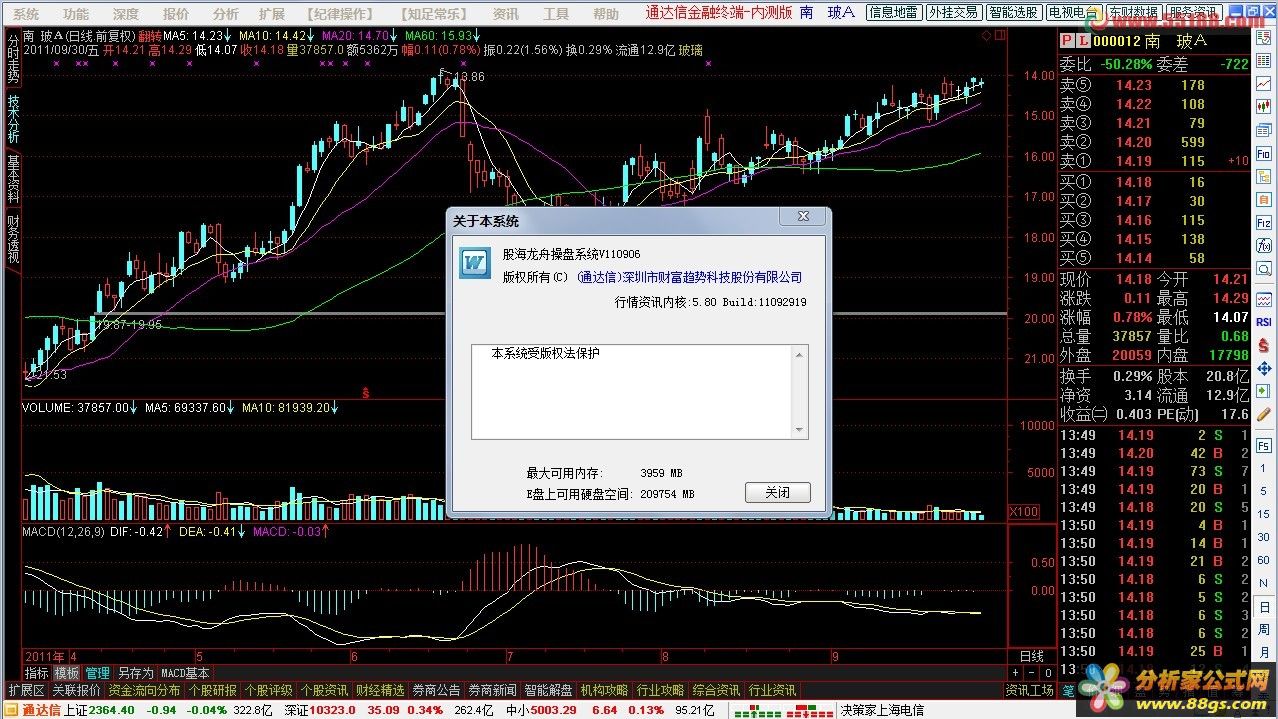Select the N custom period option
1278x719 pixels.
tap(1264, 583)
